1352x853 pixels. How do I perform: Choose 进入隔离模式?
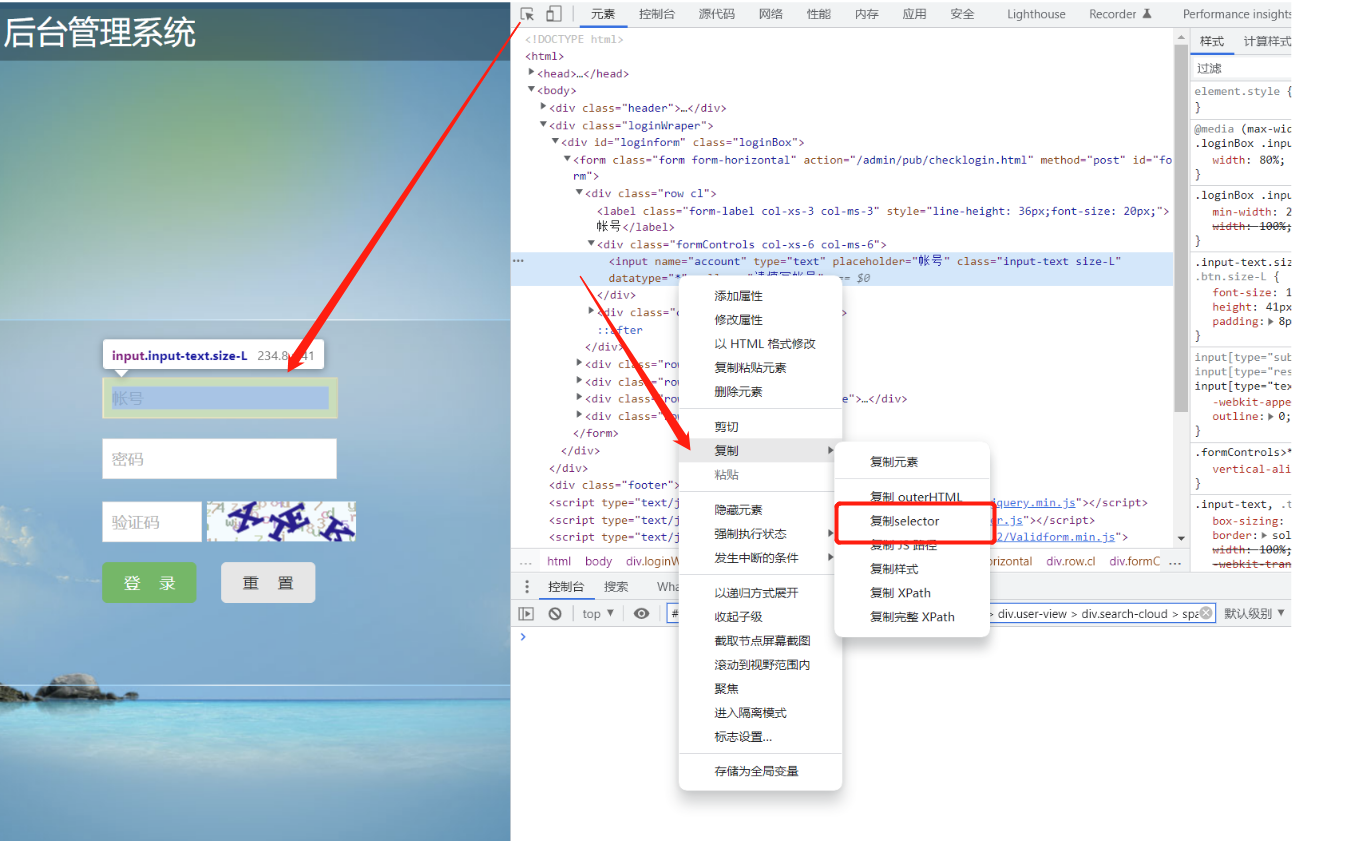(x=760, y=713)
